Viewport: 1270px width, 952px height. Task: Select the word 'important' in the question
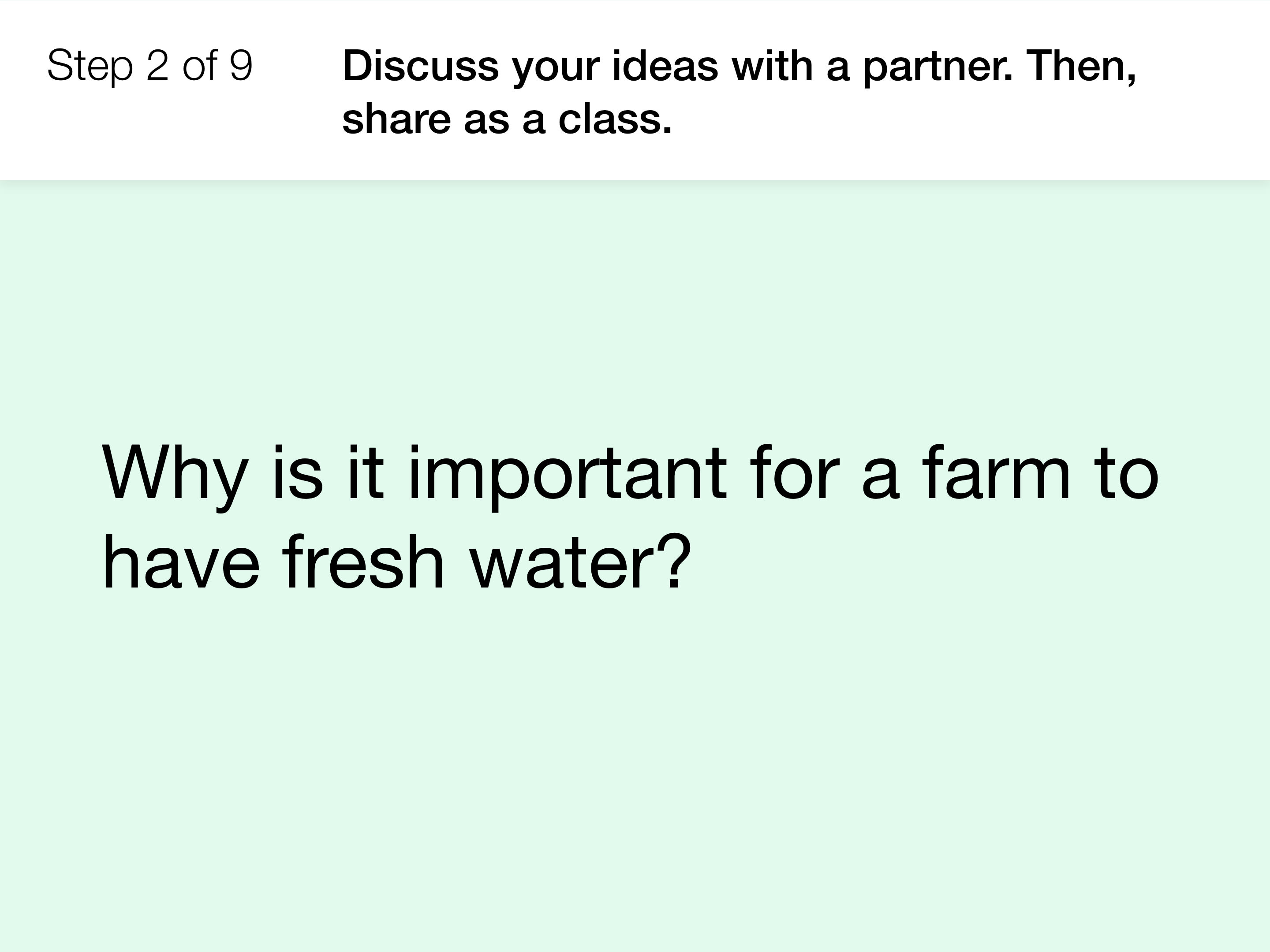coord(567,477)
